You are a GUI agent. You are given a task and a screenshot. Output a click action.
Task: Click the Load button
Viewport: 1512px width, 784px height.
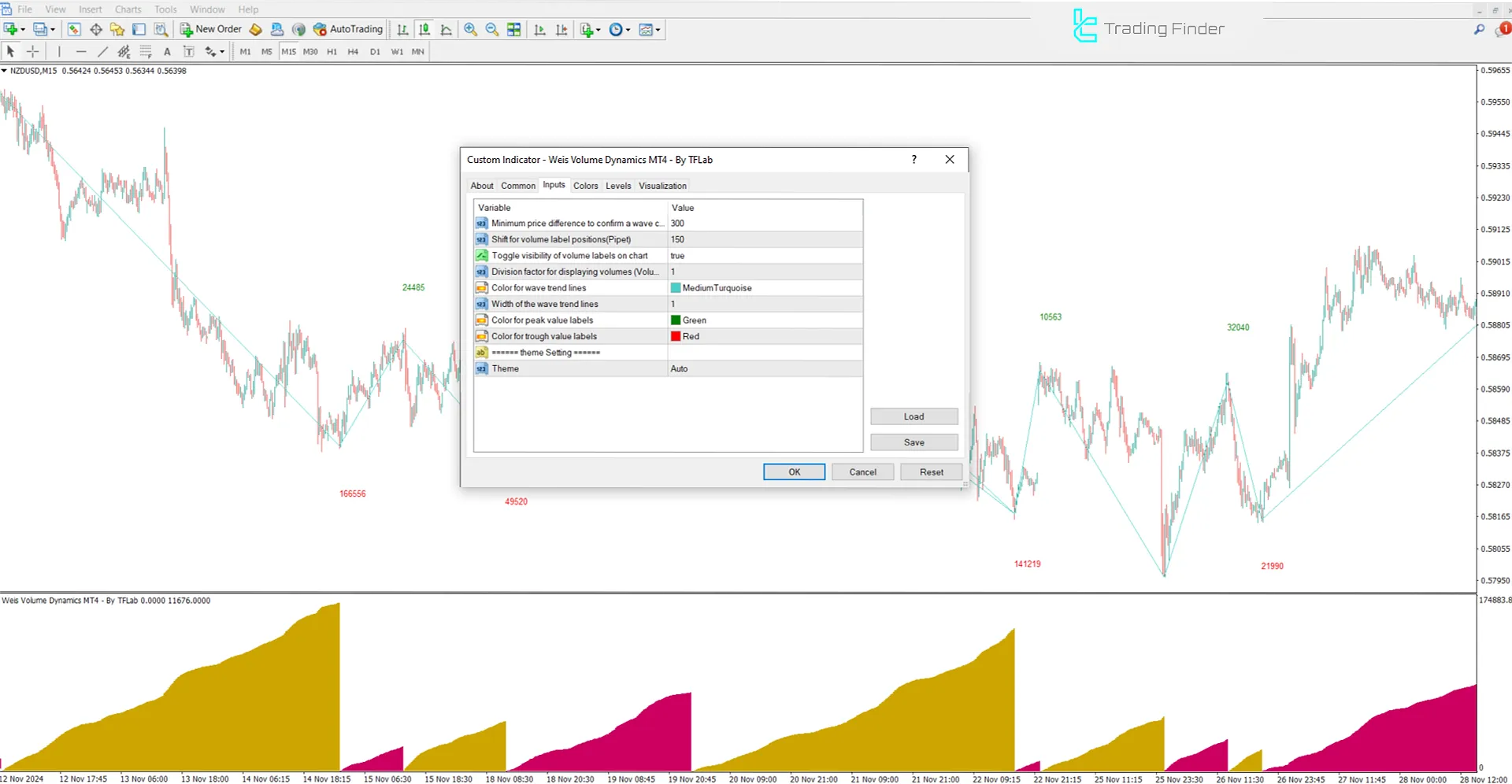913,416
